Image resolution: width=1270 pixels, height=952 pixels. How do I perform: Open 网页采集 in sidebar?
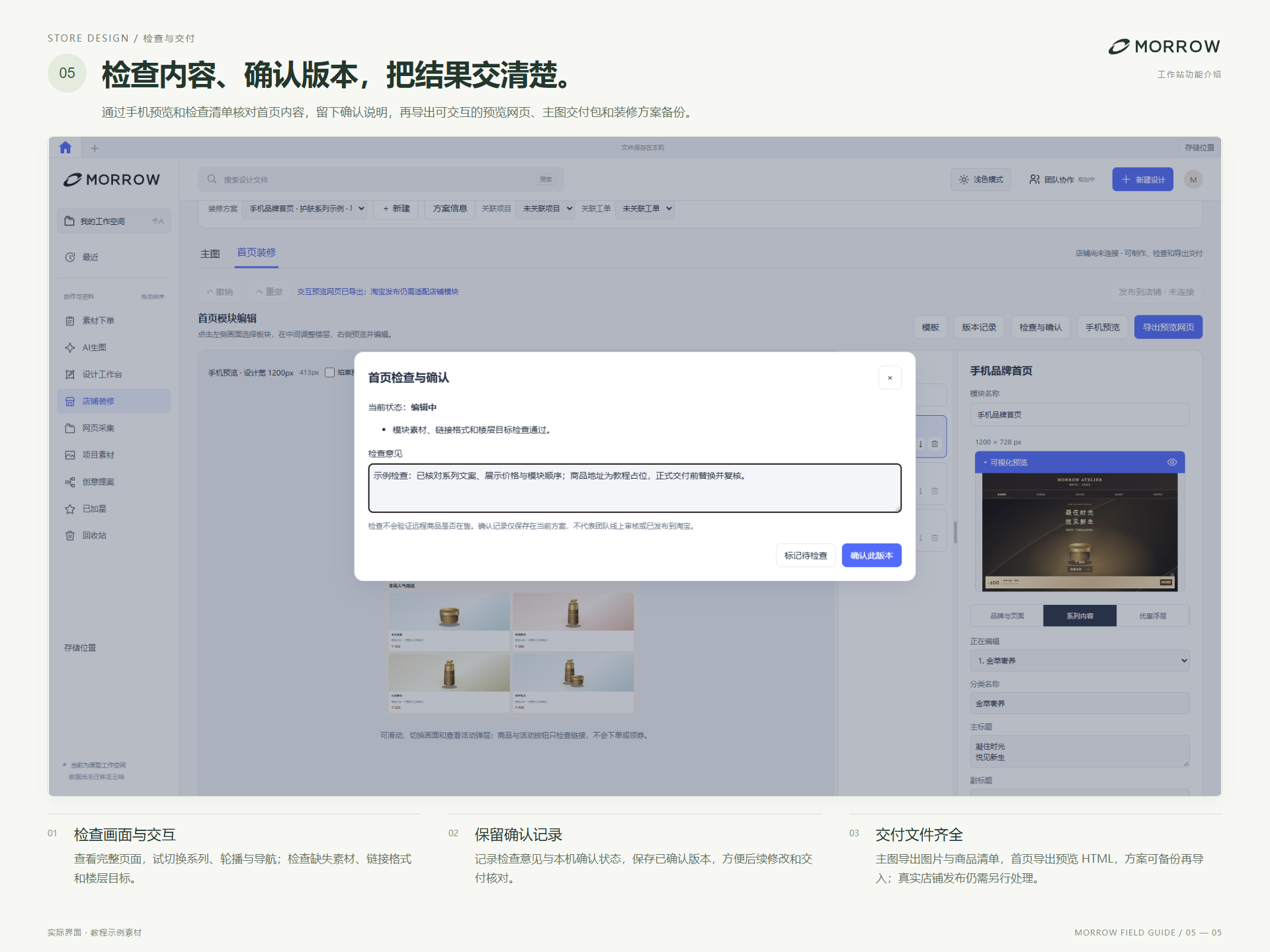pyautogui.click(x=114, y=428)
